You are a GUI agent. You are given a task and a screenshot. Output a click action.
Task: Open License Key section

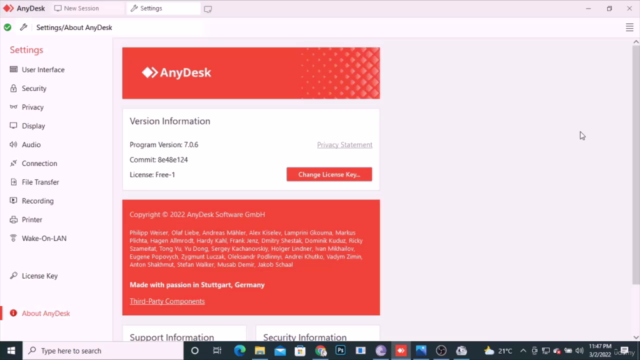coord(33,276)
